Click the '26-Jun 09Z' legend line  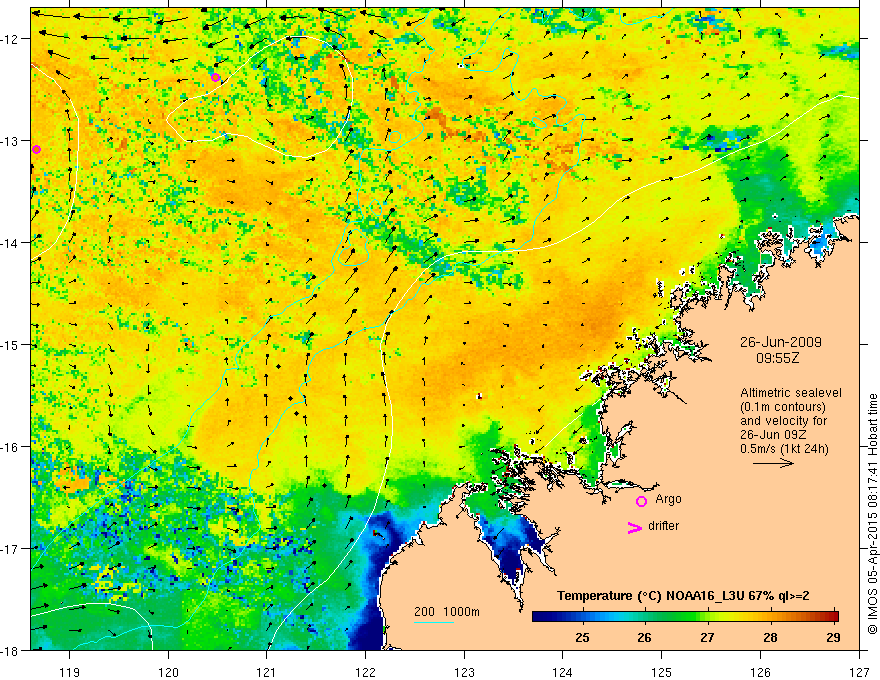(771, 435)
